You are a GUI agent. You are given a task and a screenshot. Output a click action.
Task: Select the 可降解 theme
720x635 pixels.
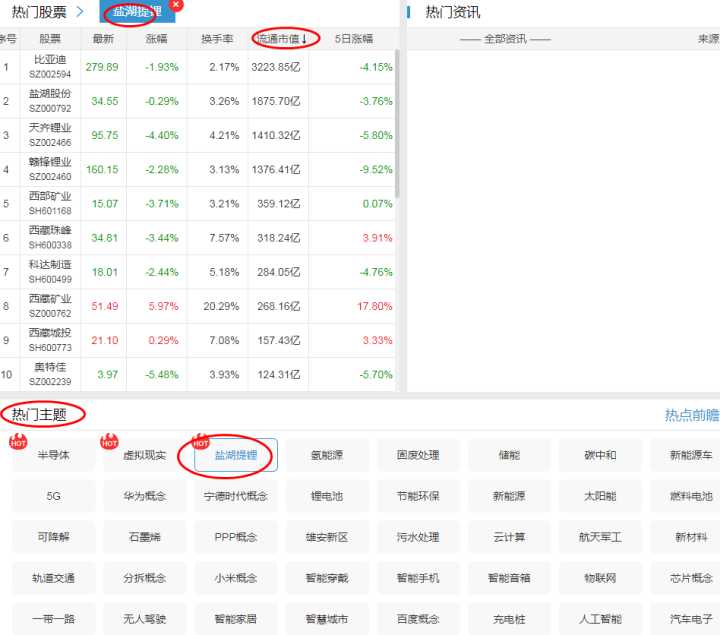pyautogui.click(x=53, y=537)
